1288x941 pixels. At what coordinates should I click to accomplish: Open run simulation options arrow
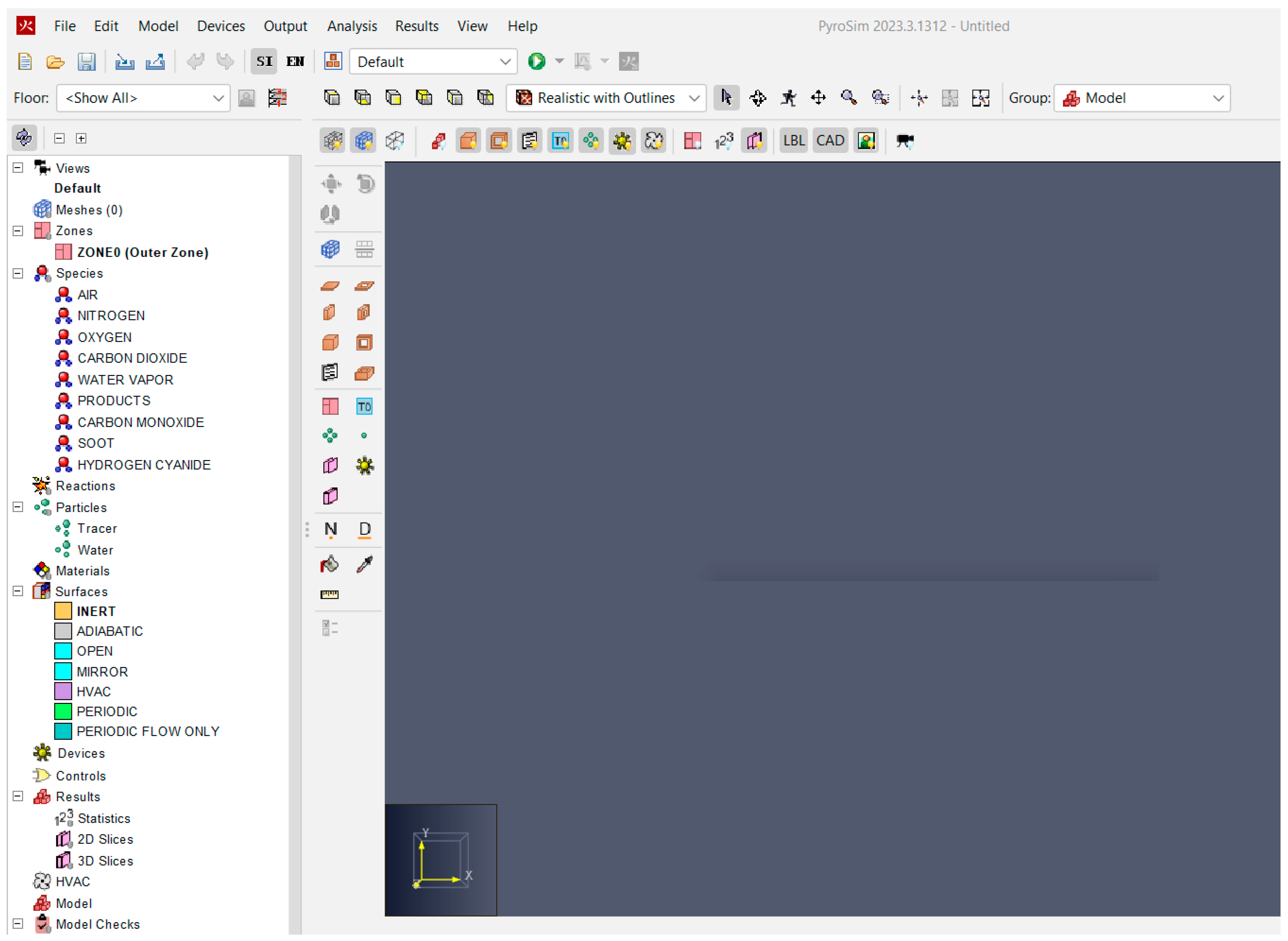pos(559,61)
